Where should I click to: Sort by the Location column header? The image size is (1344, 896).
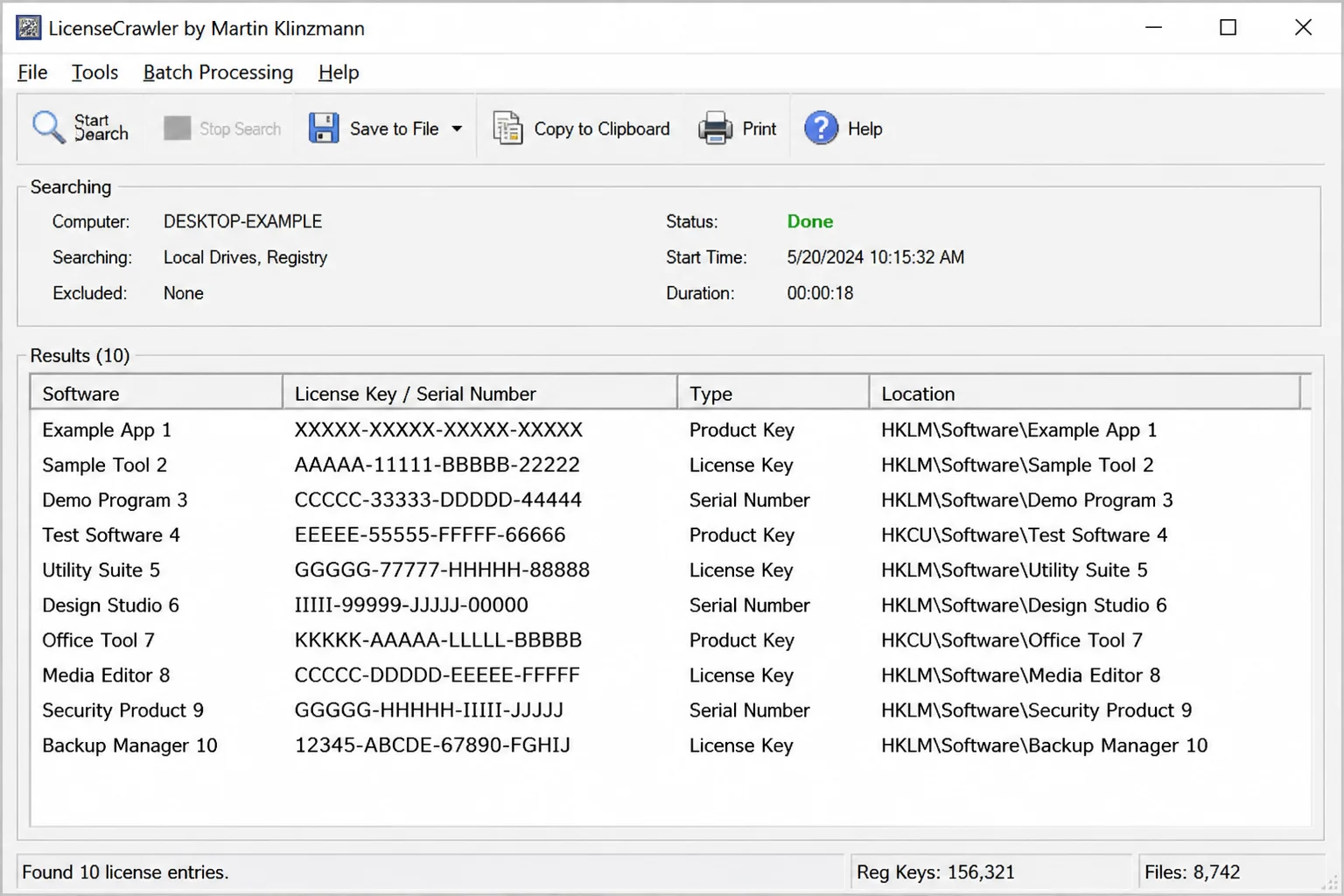click(1085, 393)
